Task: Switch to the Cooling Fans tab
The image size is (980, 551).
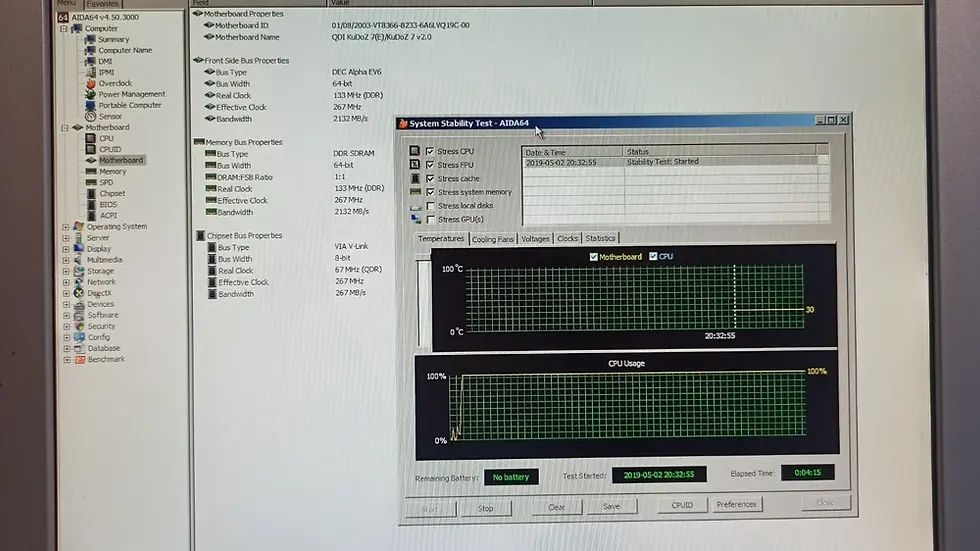Action: point(492,239)
